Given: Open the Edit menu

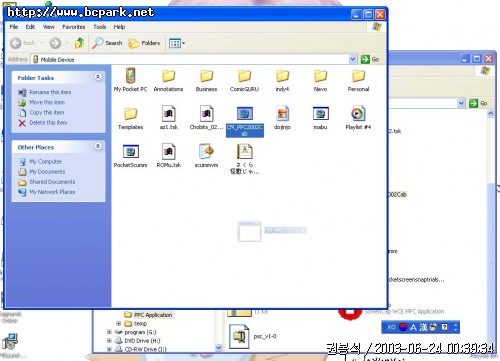Looking at the screenshot, I should click(30, 27).
